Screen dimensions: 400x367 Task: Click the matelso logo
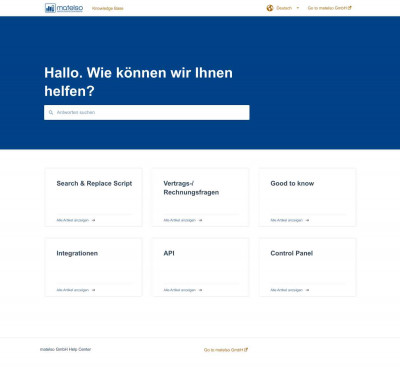click(x=64, y=8)
